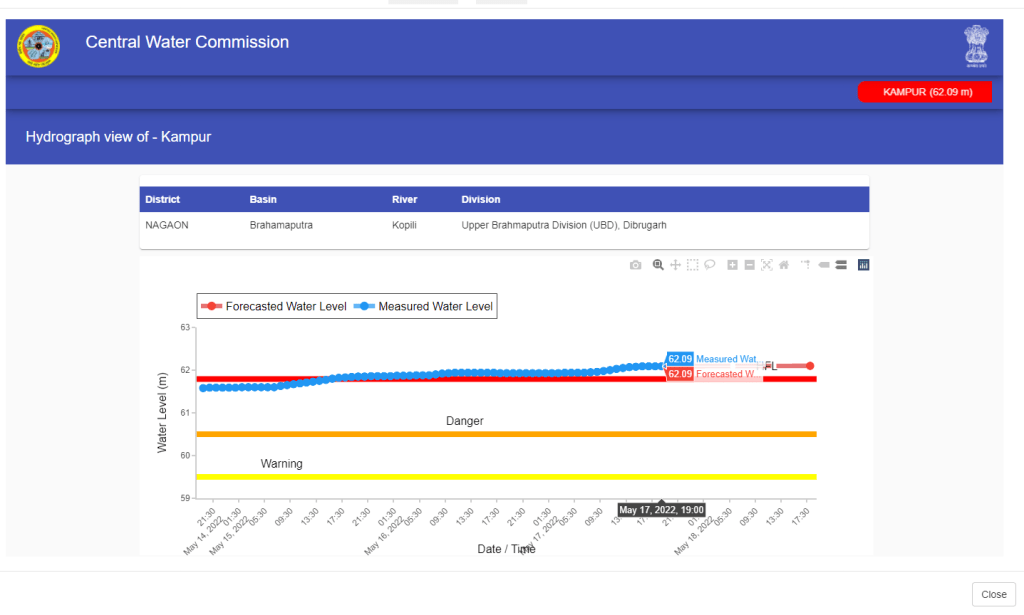Screen dimensions: 1024x615
Task: Download the plot with the camera icon
Action: pos(635,265)
